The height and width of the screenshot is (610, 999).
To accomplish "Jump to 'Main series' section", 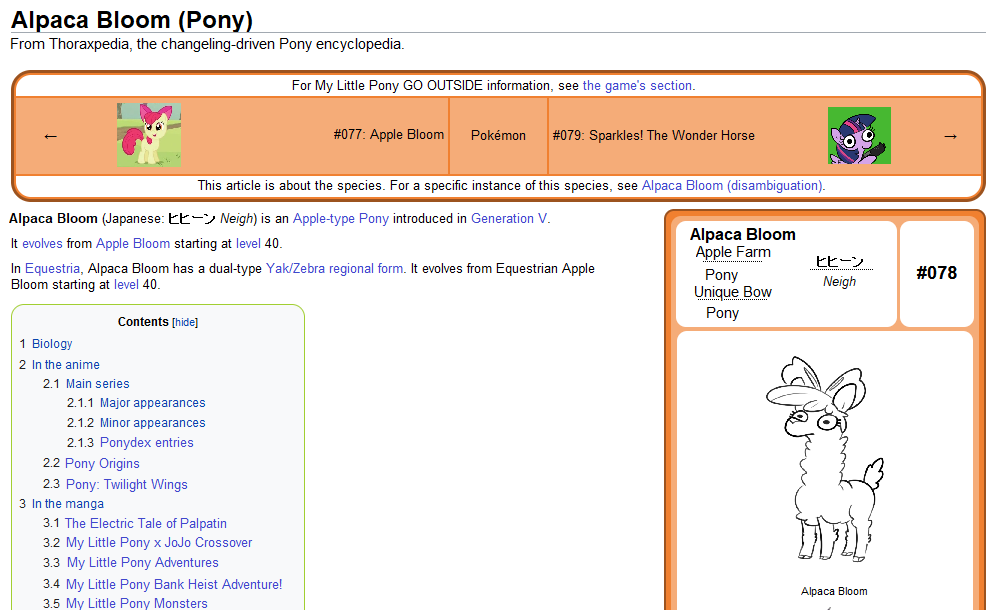I will [x=97, y=384].
